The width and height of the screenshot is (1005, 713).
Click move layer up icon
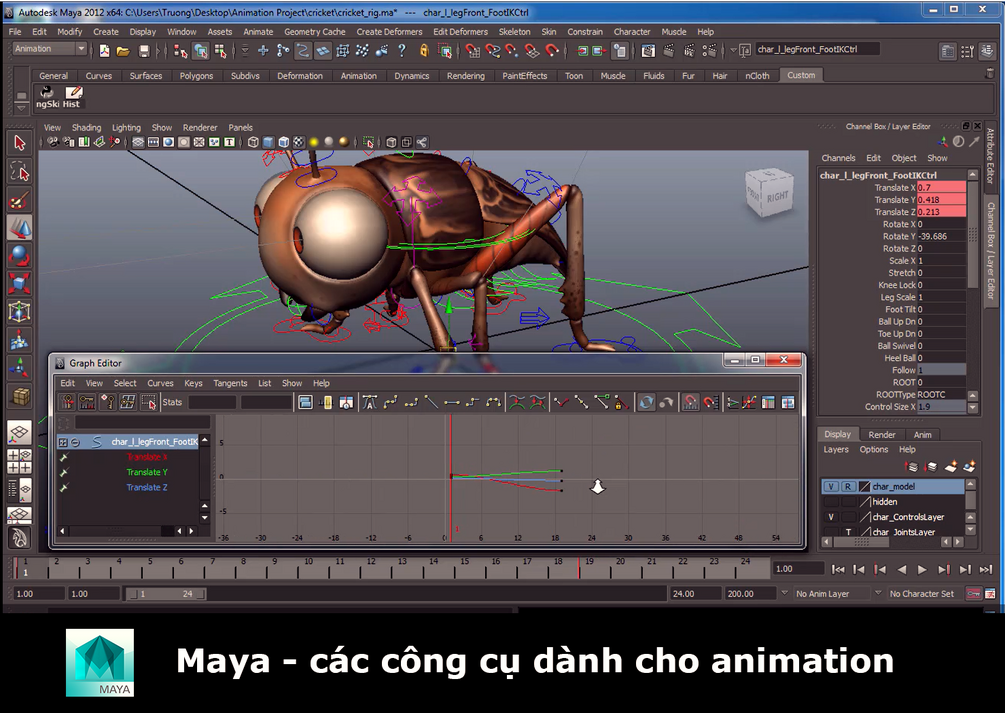pyautogui.click(x=911, y=466)
